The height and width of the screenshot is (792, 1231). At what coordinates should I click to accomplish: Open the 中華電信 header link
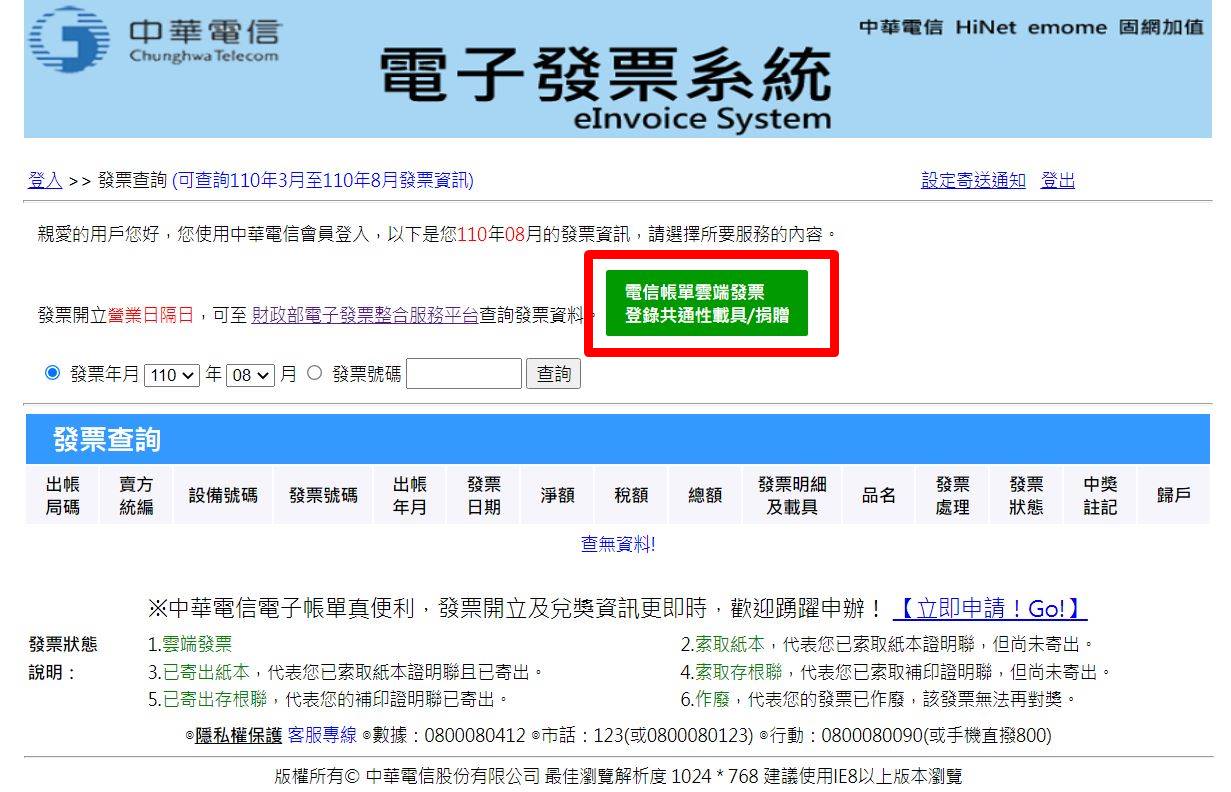coord(900,27)
